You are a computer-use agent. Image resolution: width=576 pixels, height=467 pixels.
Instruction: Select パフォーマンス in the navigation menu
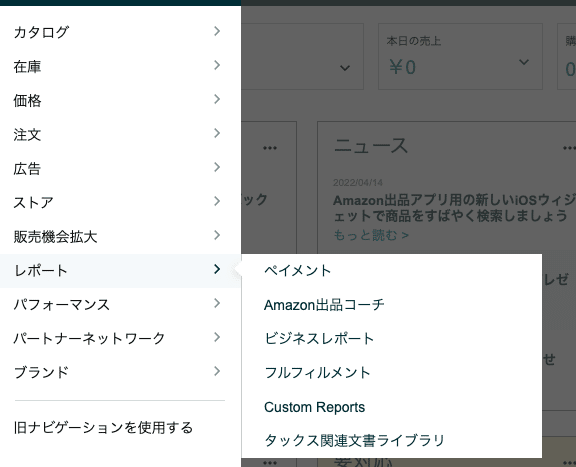pos(120,304)
